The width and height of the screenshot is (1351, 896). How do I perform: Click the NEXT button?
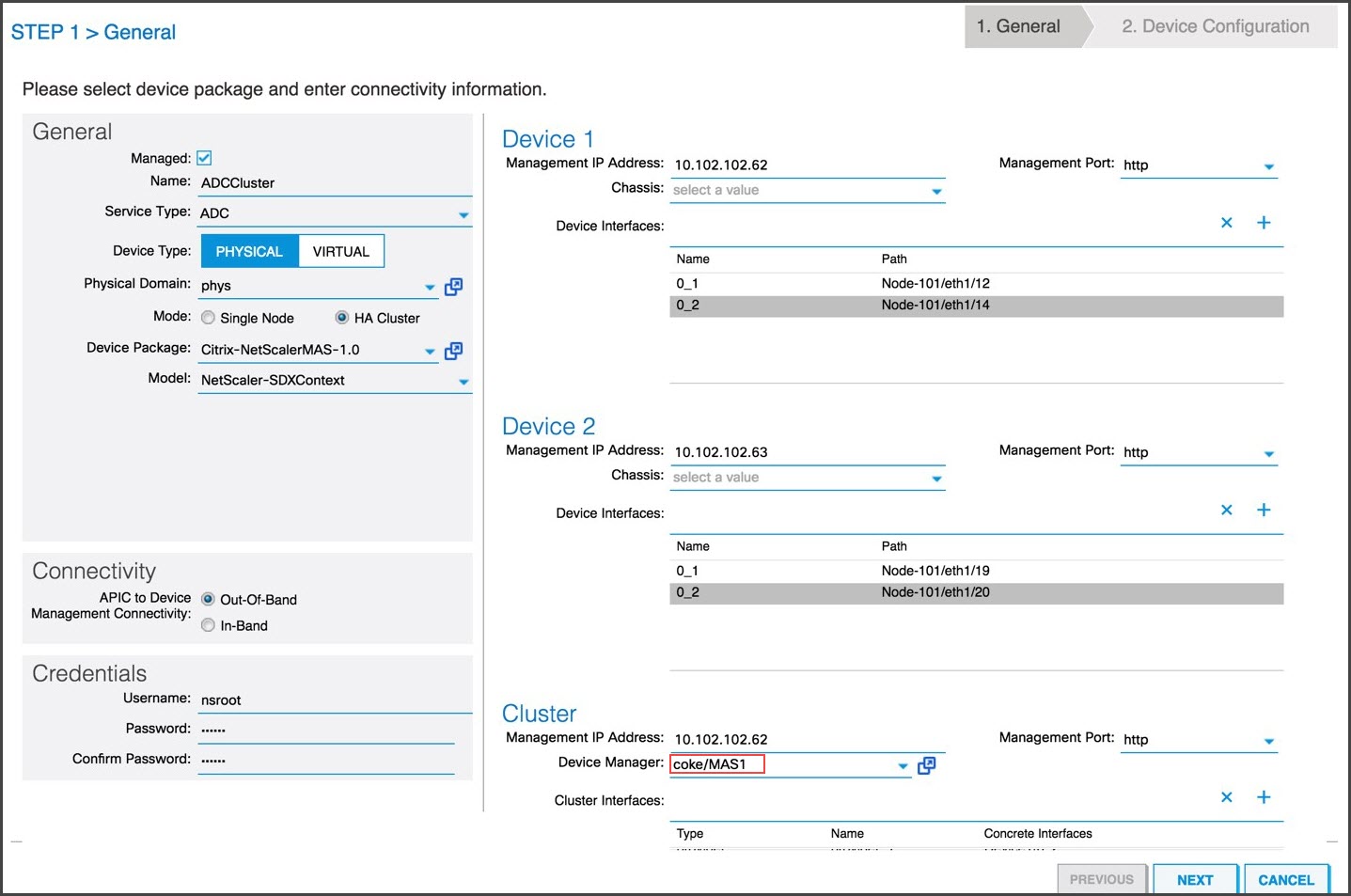pos(1195,880)
